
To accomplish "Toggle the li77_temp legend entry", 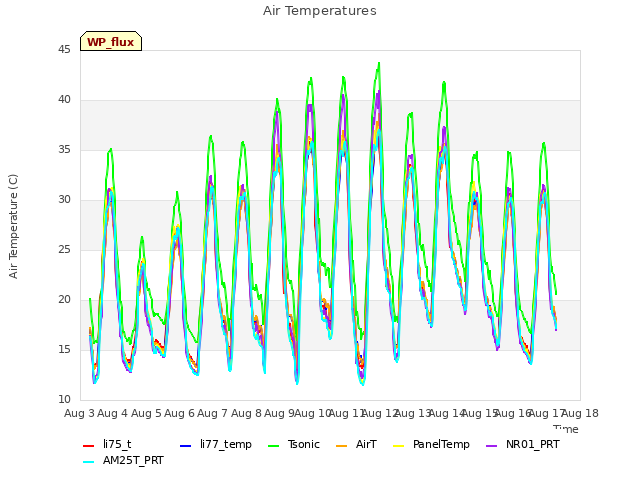I will [216, 444].
